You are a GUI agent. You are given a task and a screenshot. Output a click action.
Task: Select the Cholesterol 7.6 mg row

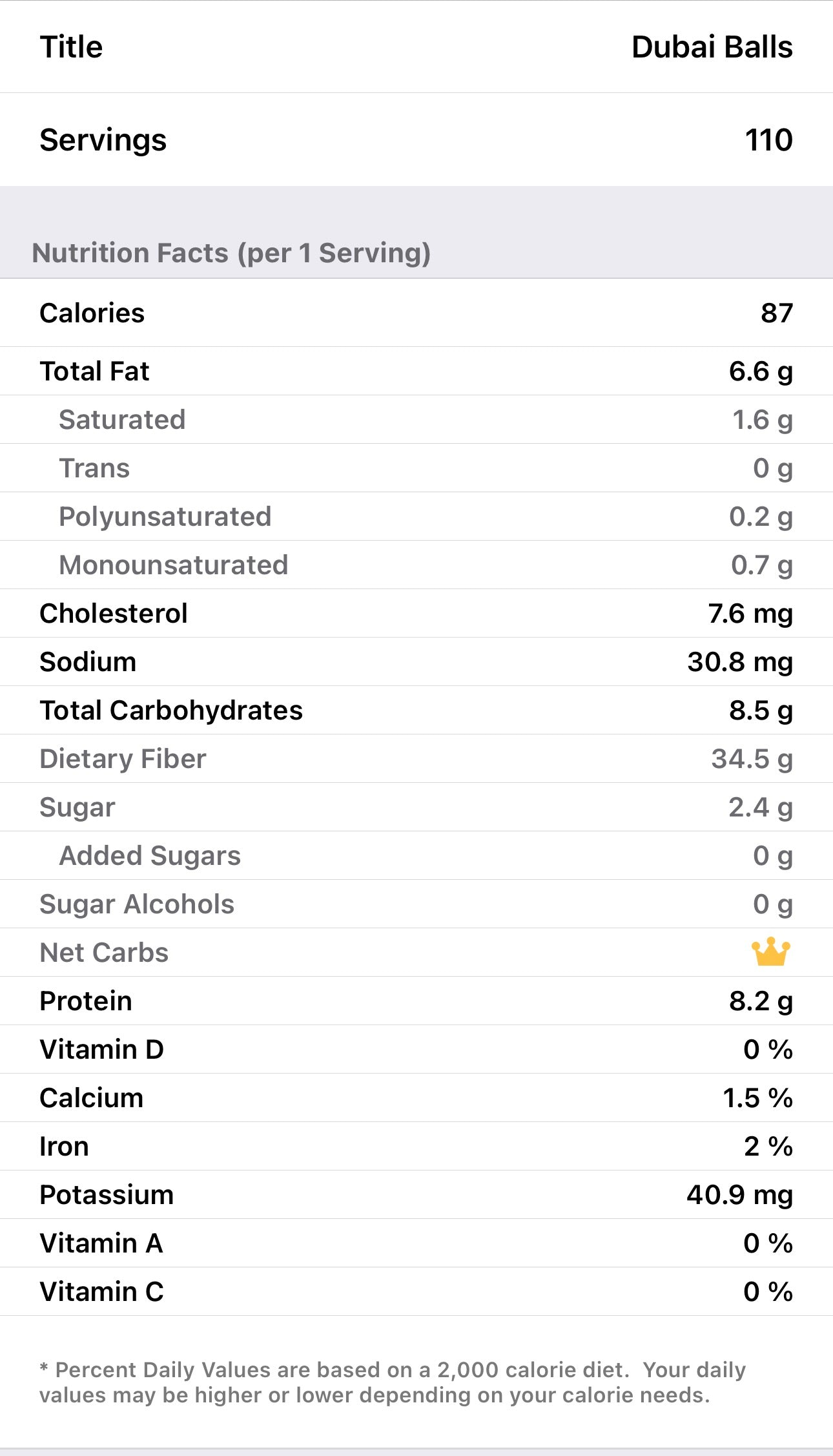416,614
